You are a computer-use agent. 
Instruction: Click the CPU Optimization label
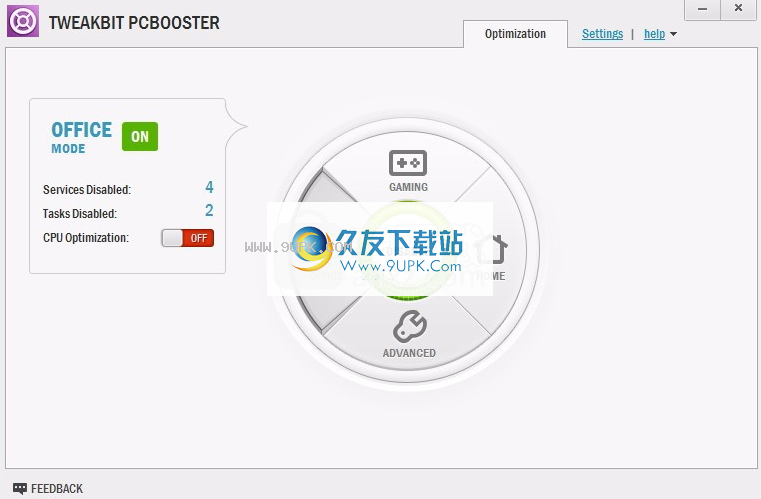[86, 238]
